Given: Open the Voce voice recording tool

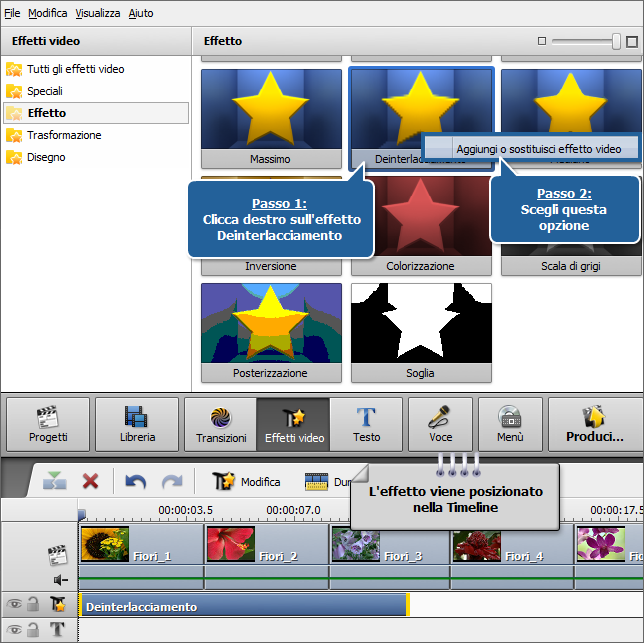Looking at the screenshot, I should tap(440, 424).
